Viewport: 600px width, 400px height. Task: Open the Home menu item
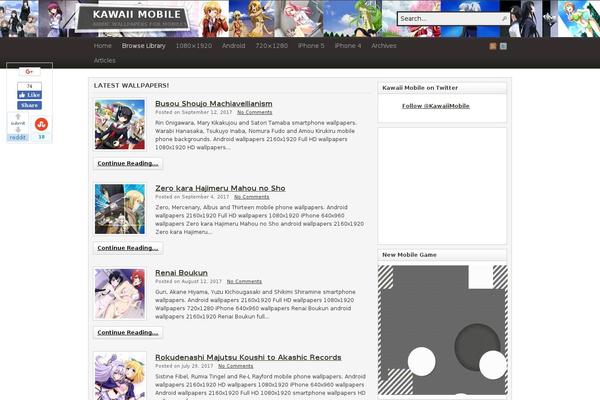pyautogui.click(x=103, y=46)
